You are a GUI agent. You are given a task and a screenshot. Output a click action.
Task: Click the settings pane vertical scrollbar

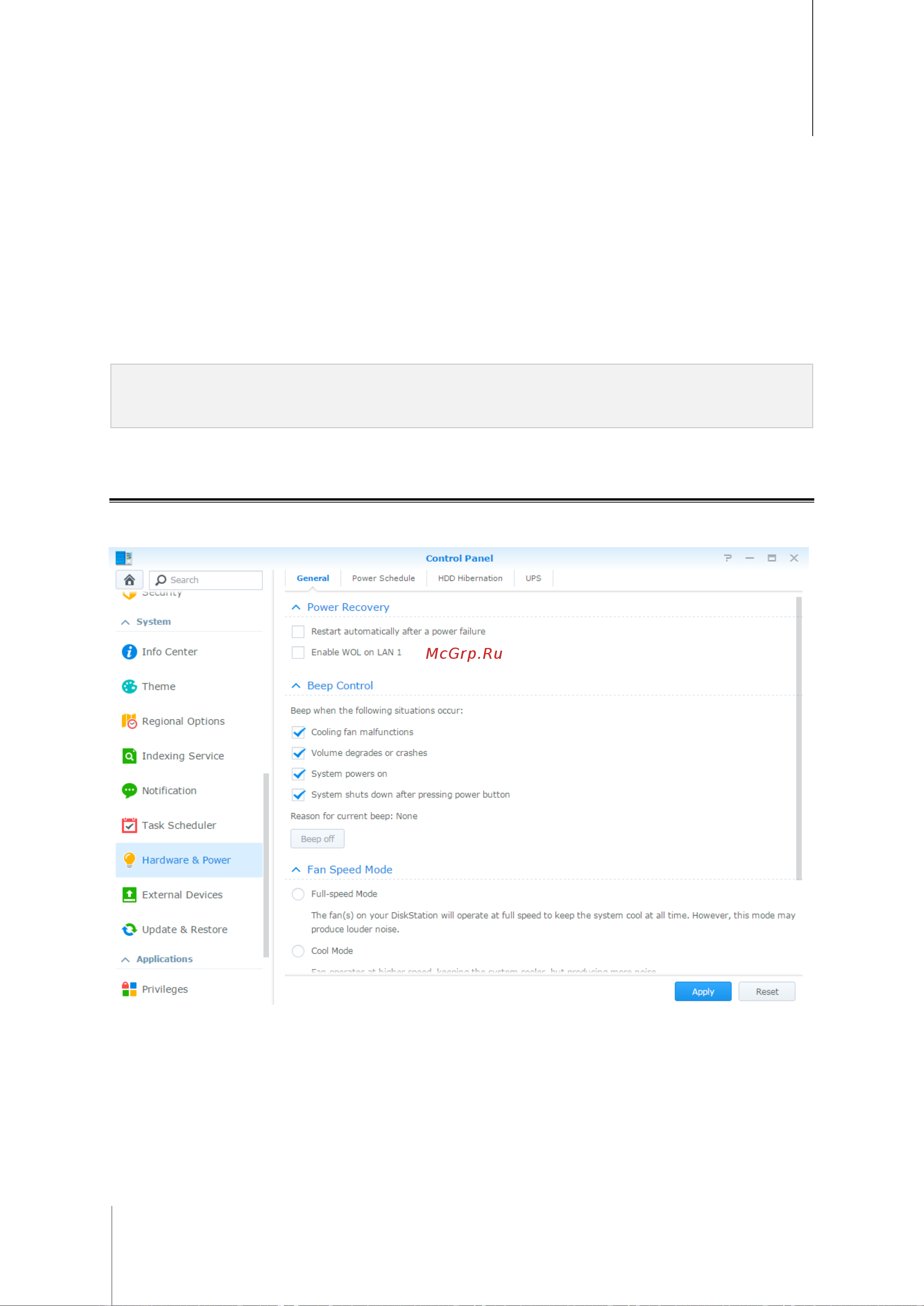(x=799, y=738)
